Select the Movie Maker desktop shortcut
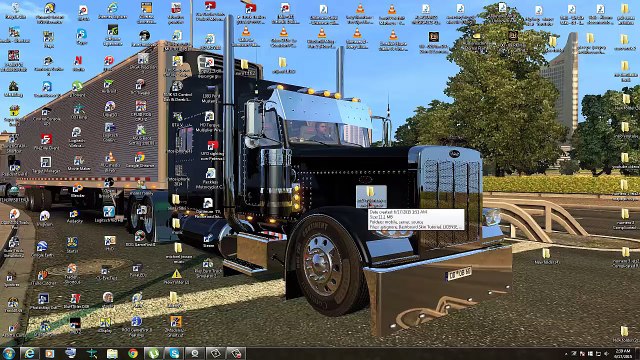 (78, 162)
